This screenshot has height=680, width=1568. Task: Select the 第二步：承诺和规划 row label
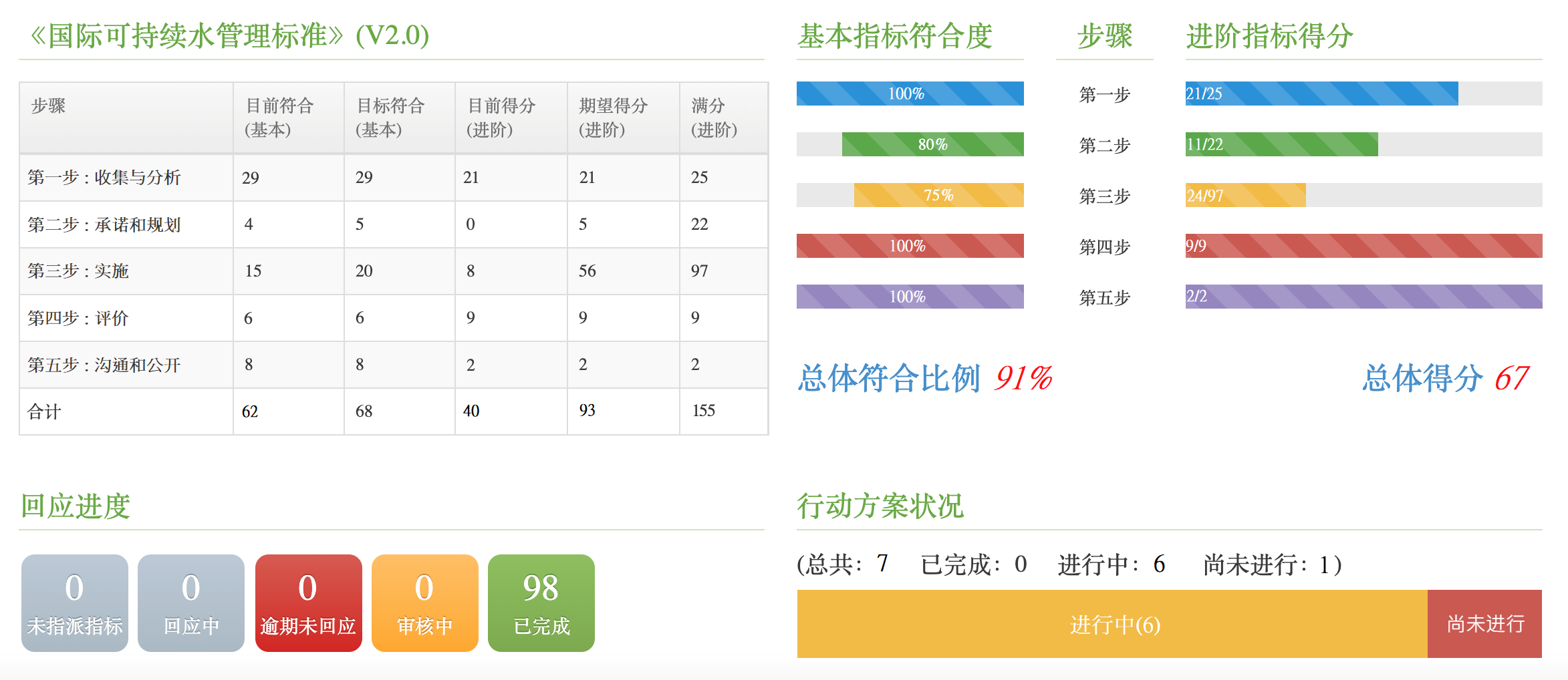click(x=104, y=224)
